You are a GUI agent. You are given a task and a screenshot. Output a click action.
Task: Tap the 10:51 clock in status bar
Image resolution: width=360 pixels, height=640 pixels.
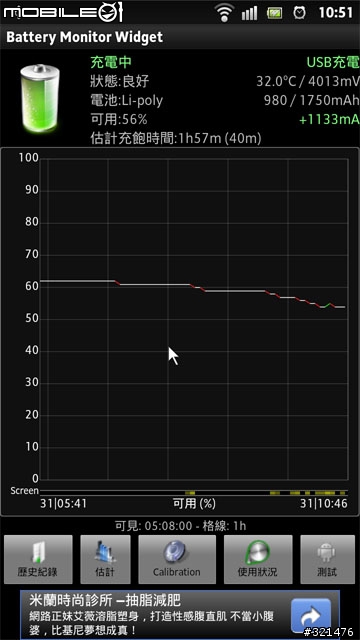pos(336,13)
